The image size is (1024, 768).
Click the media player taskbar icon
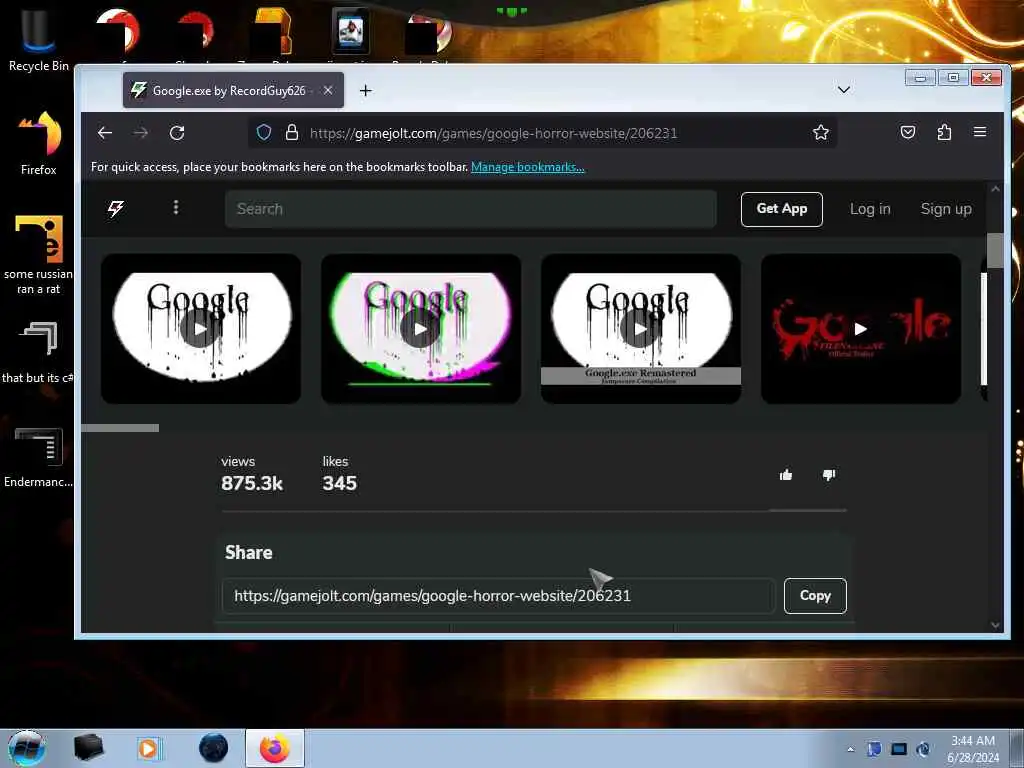pos(148,748)
